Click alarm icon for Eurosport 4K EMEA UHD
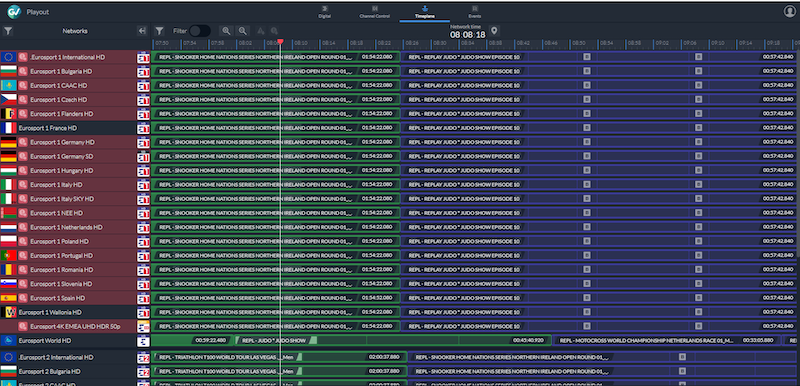 pos(22,326)
